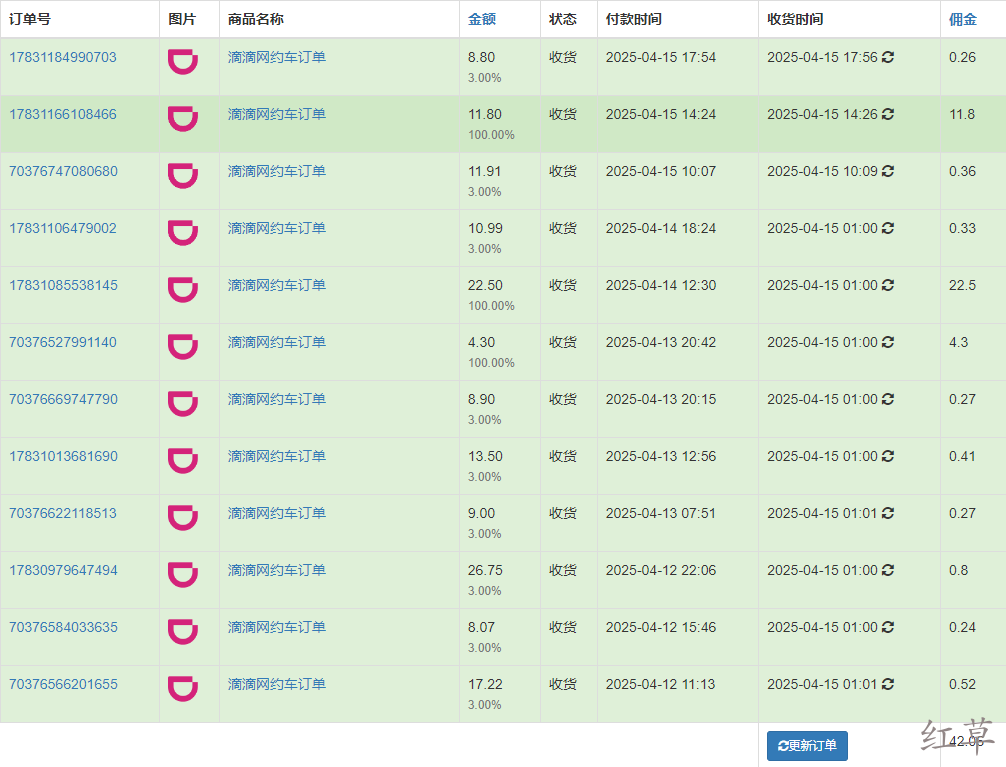Open order number 17831184990703
Image resolution: width=1006 pixels, height=767 pixels.
[x=63, y=57]
